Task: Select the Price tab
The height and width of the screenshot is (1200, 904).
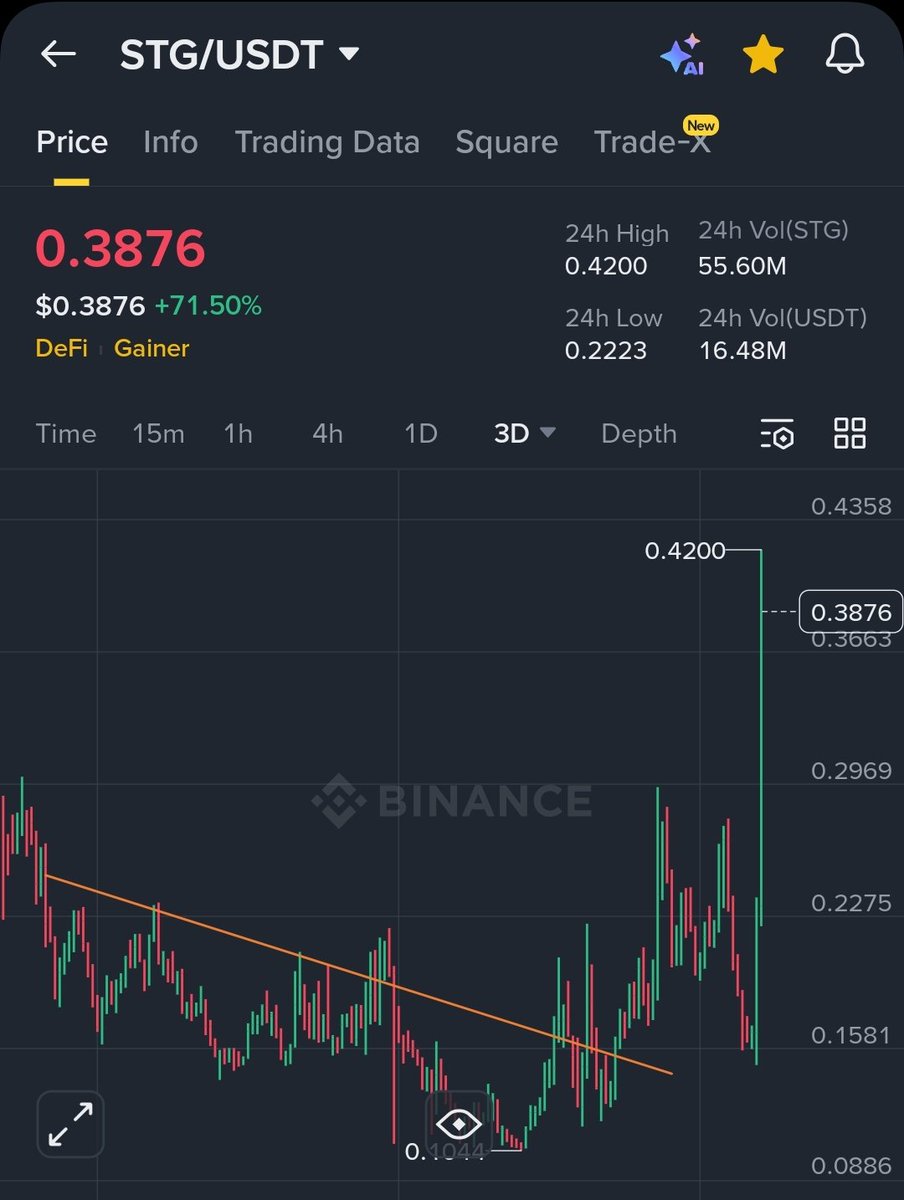Action: pos(72,142)
